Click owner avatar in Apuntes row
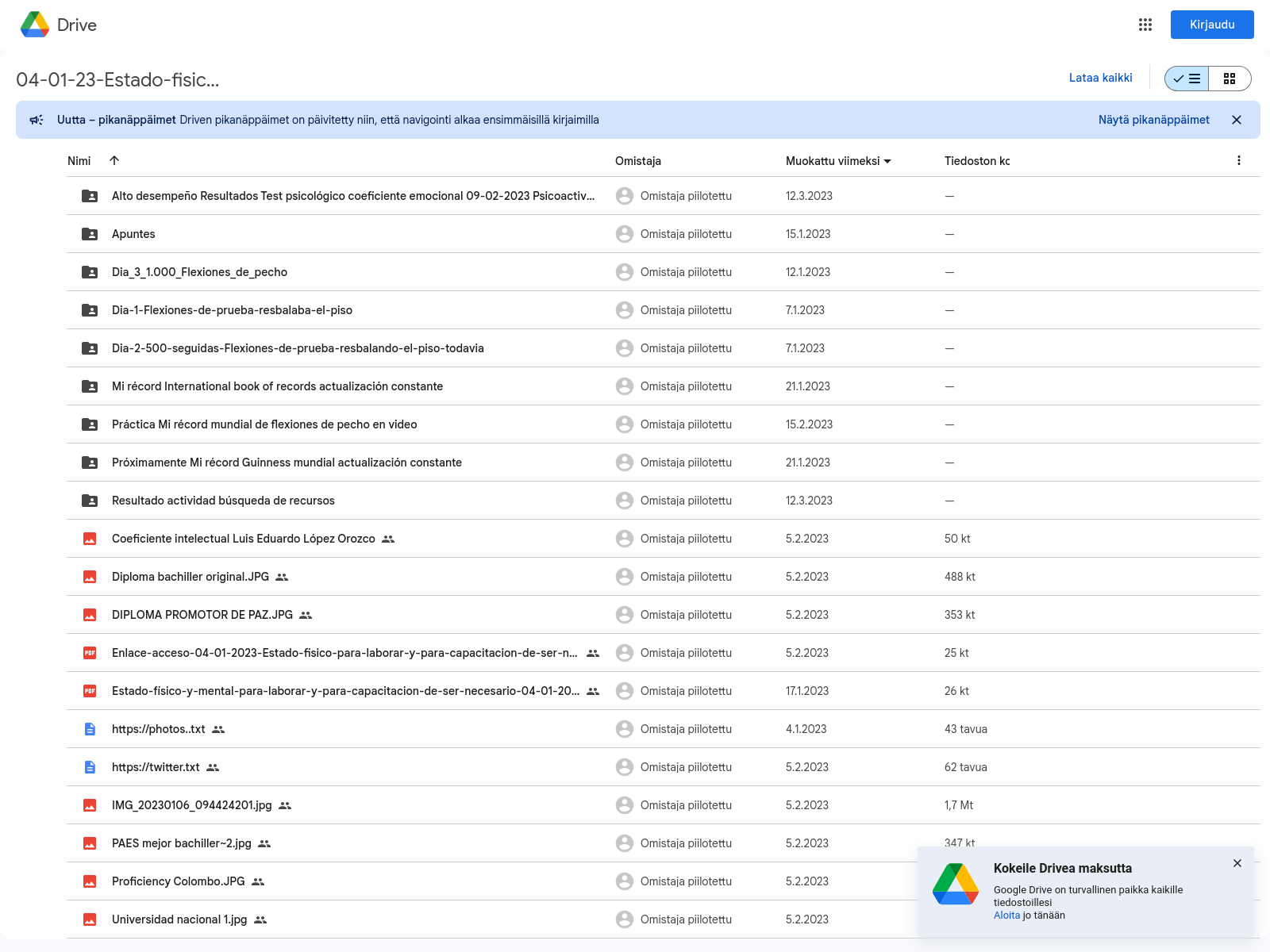This screenshot has width=1270, height=952. pos(625,234)
